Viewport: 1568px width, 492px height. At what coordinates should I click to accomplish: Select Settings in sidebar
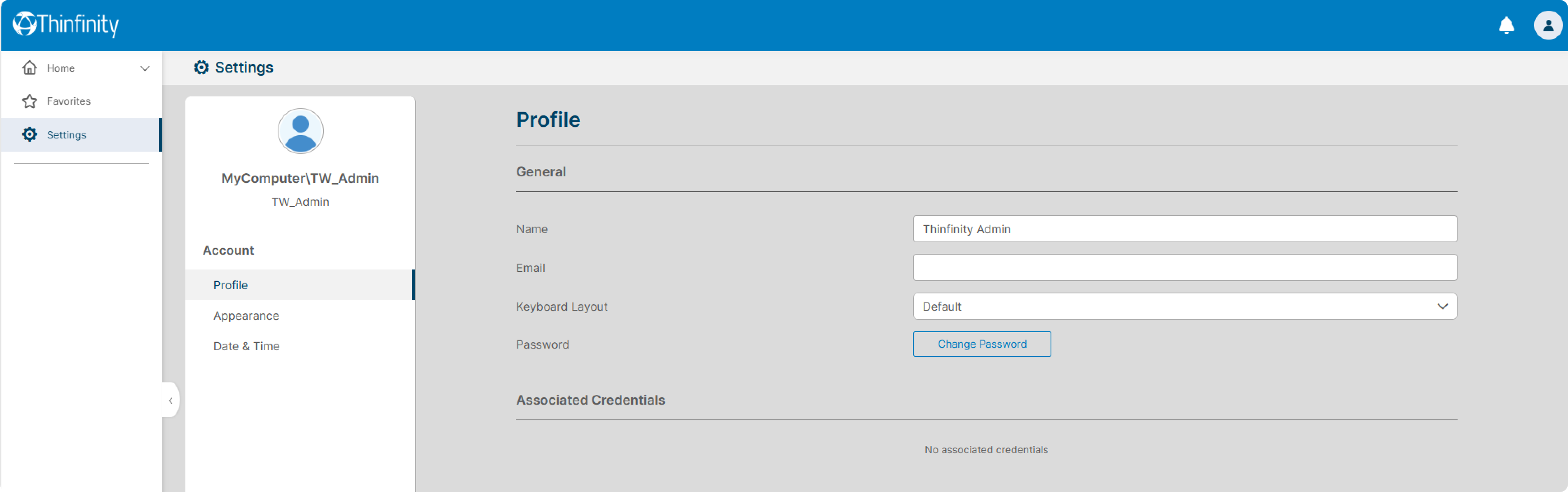[82, 135]
